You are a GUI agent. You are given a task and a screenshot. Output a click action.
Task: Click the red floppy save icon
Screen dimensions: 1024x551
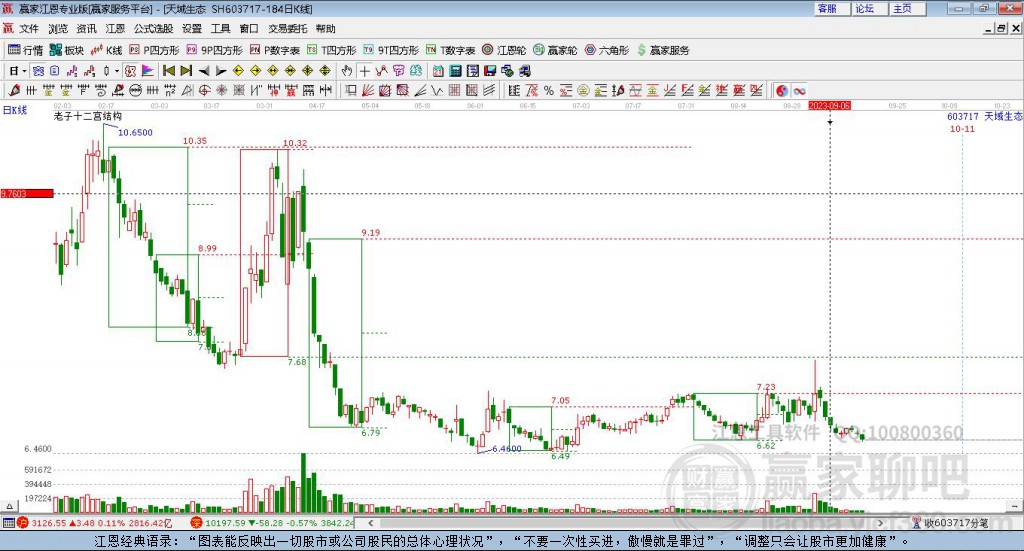click(489, 71)
